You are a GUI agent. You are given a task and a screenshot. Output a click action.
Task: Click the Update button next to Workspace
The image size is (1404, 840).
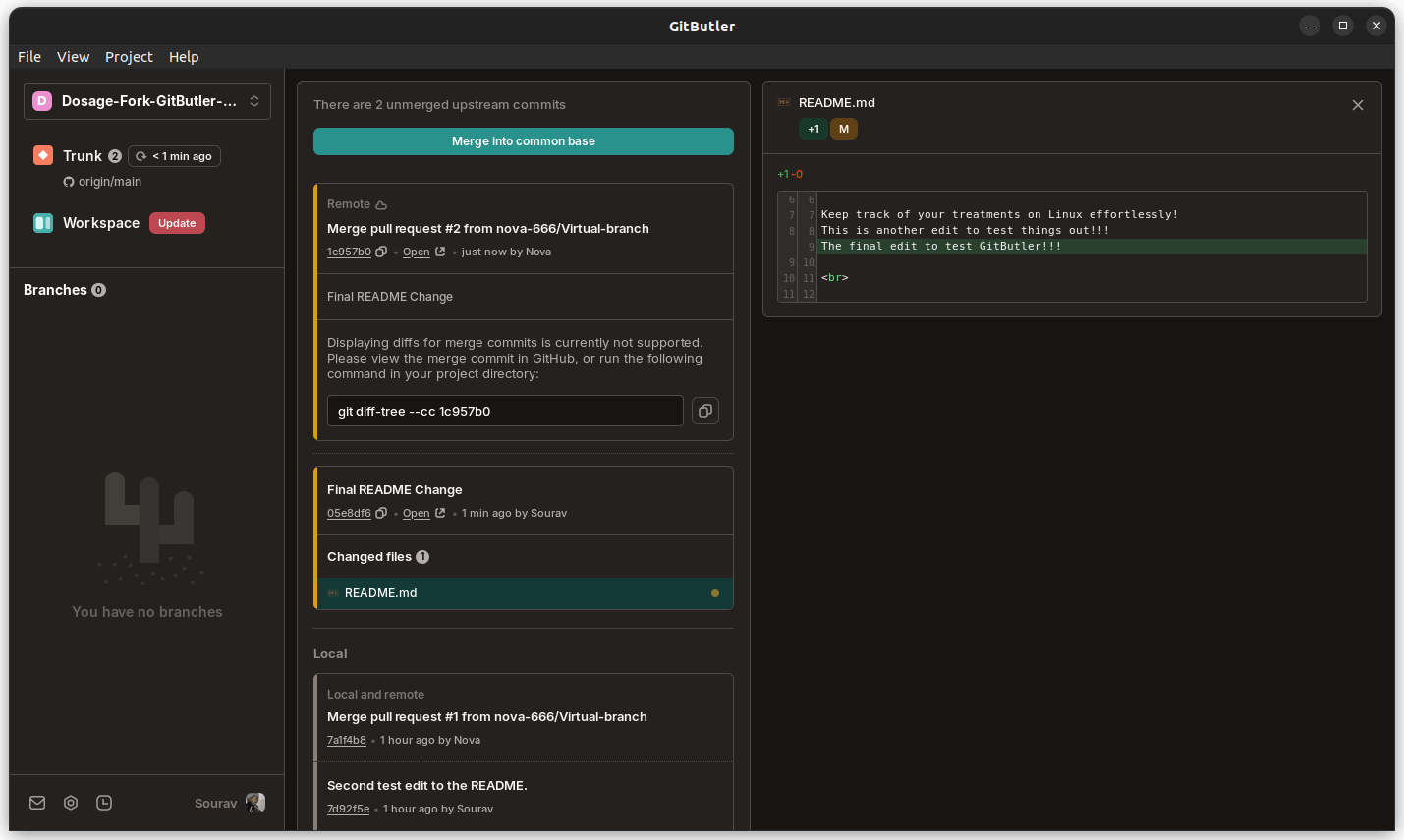177,222
